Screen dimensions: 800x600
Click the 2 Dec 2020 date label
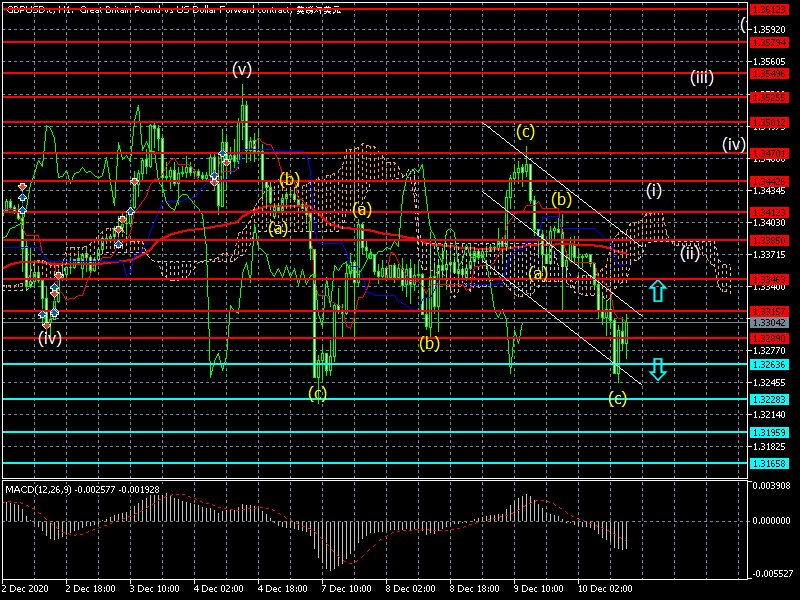(x=27, y=590)
